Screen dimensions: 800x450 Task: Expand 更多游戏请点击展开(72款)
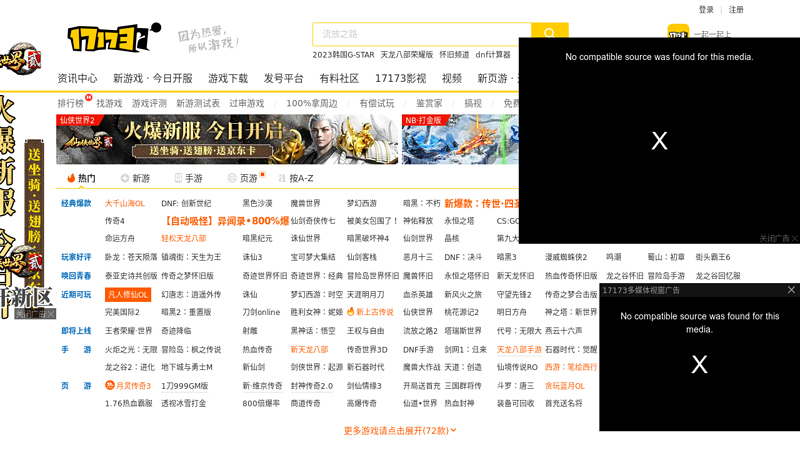point(400,431)
